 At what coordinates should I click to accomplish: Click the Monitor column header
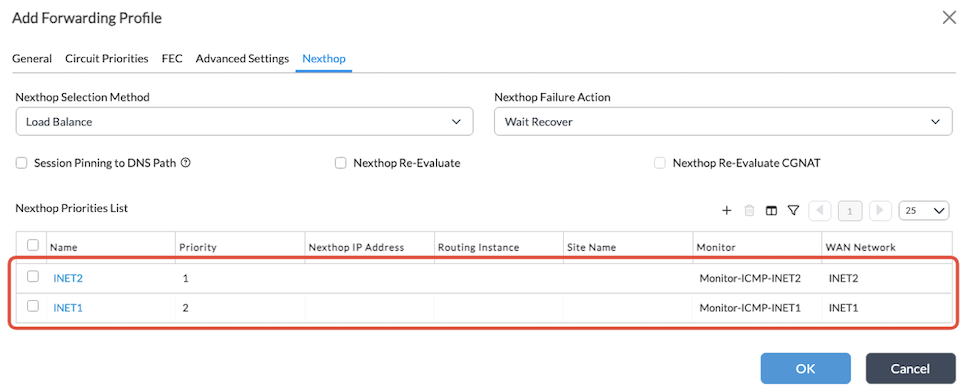coord(716,247)
